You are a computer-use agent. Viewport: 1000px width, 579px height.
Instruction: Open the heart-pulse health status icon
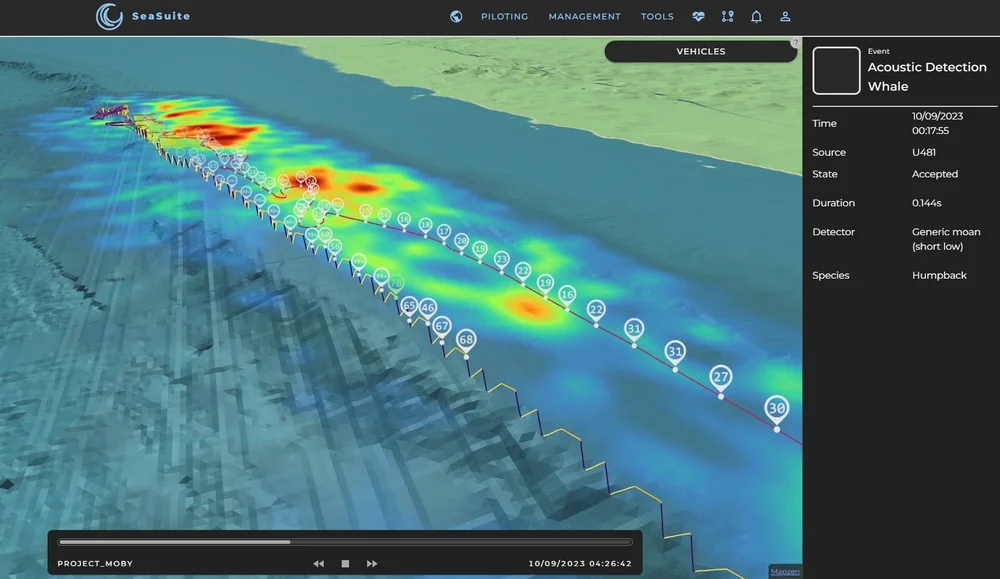[x=698, y=17]
